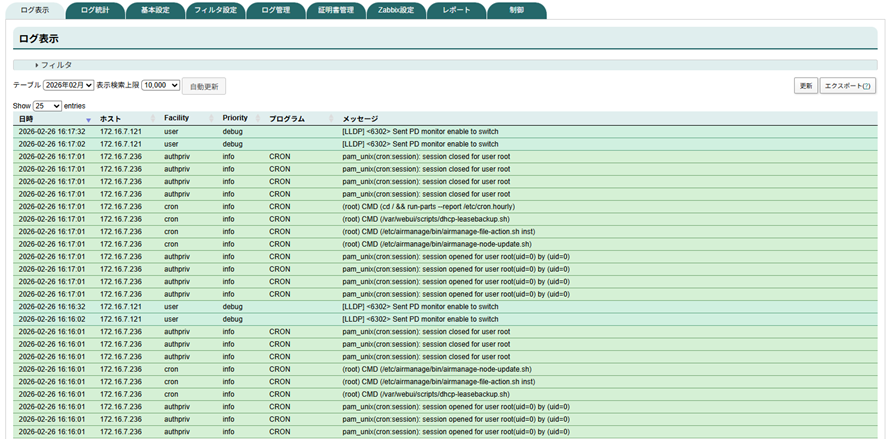Screen dimensions: 886x439
Task: Open the 基本設定 tab
Action: click(155, 10)
